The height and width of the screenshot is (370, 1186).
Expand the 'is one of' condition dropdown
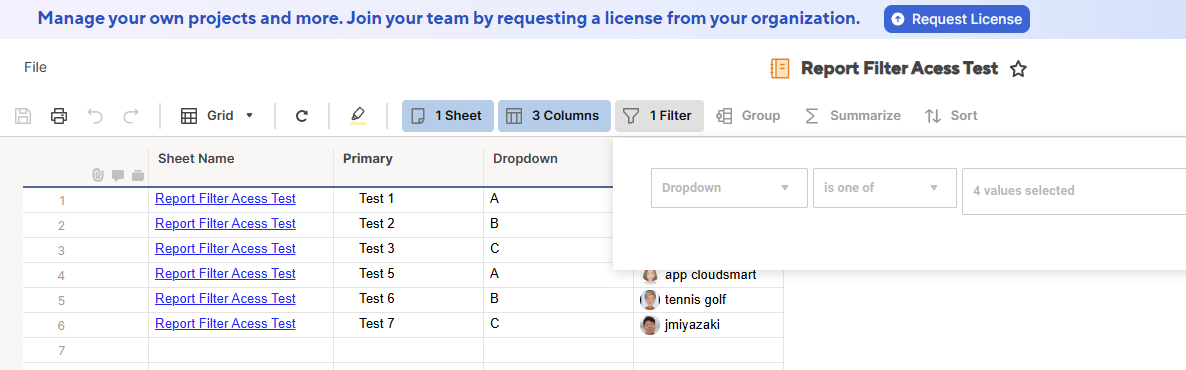click(x=884, y=188)
